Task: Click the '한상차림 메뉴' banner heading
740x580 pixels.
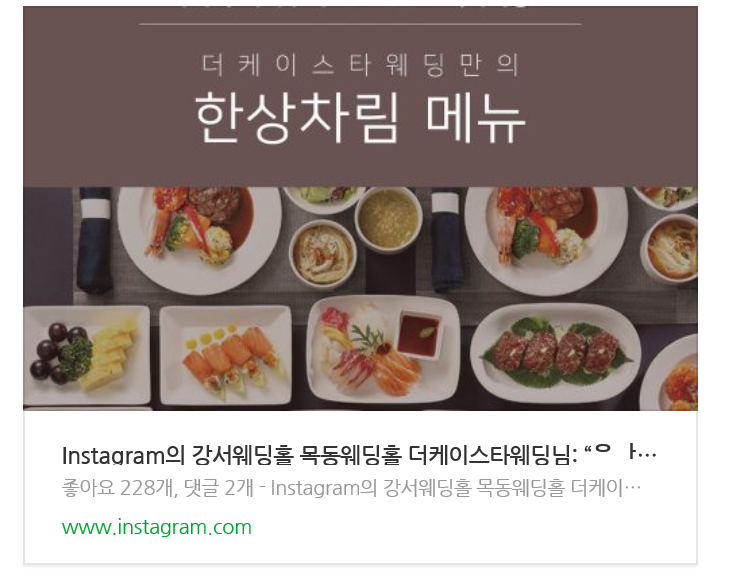Action: pos(360,117)
